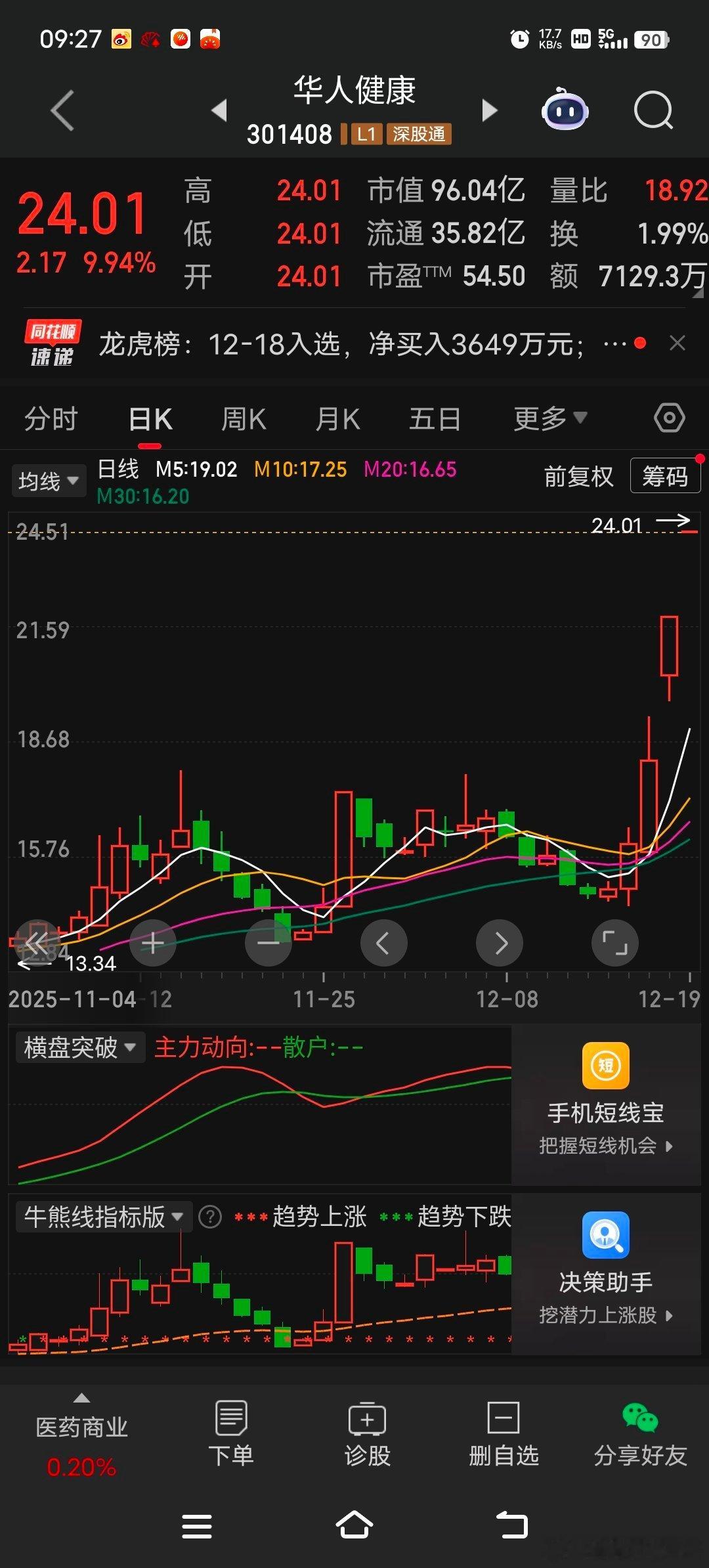Expand chart to fullscreen

(x=615, y=944)
